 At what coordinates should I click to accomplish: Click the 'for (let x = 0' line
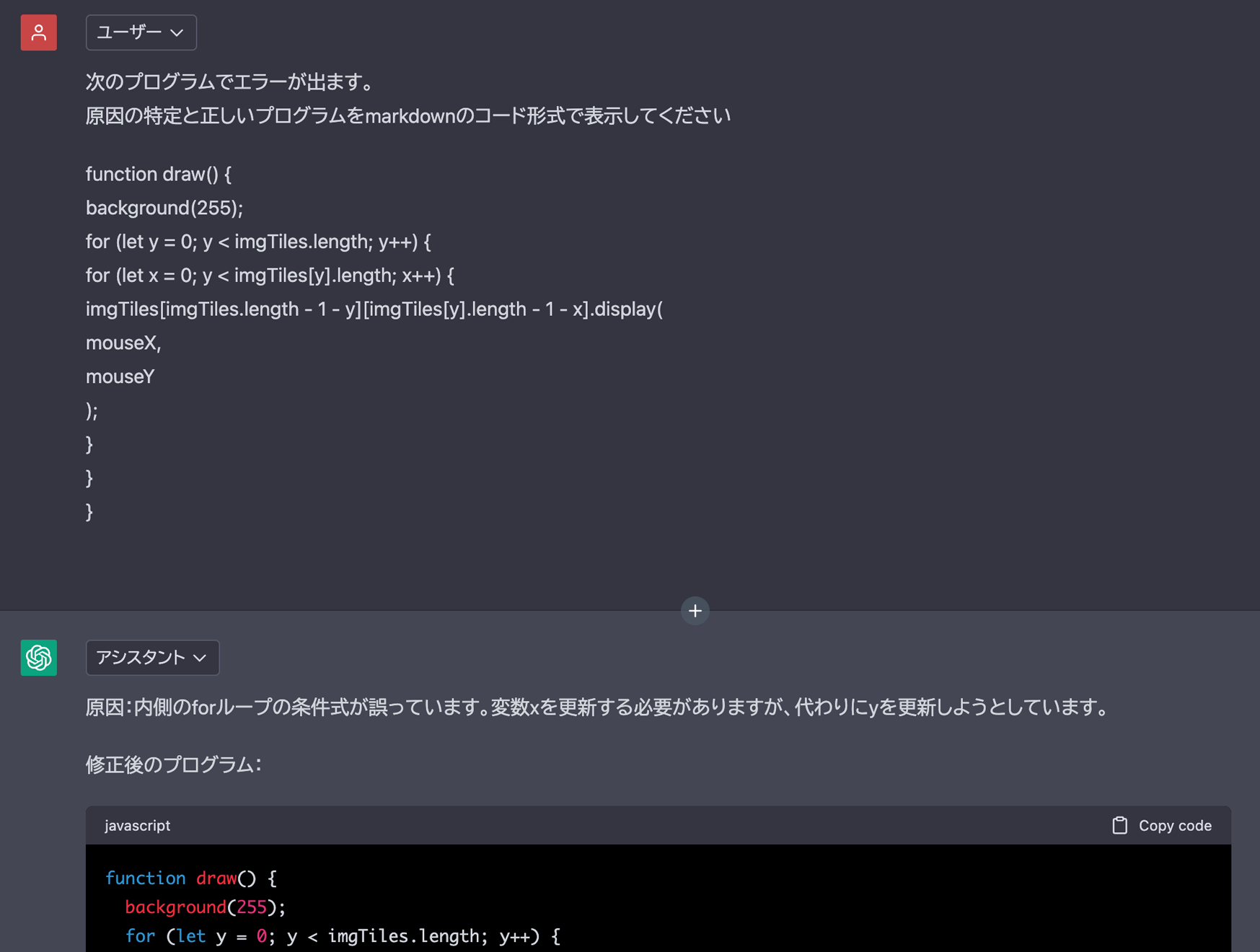click(270, 276)
